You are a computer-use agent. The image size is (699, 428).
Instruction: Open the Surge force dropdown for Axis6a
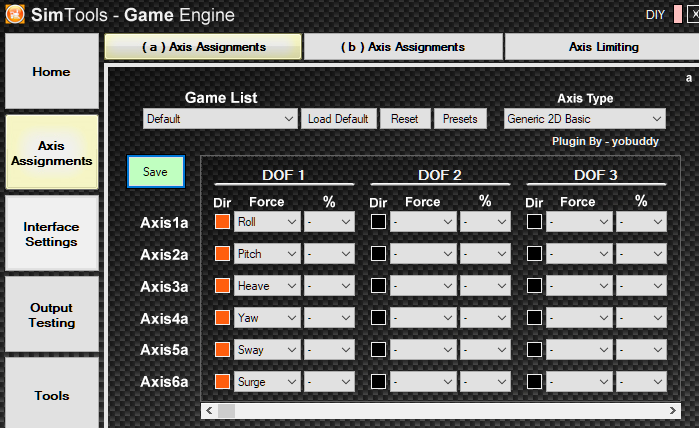pos(267,382)
